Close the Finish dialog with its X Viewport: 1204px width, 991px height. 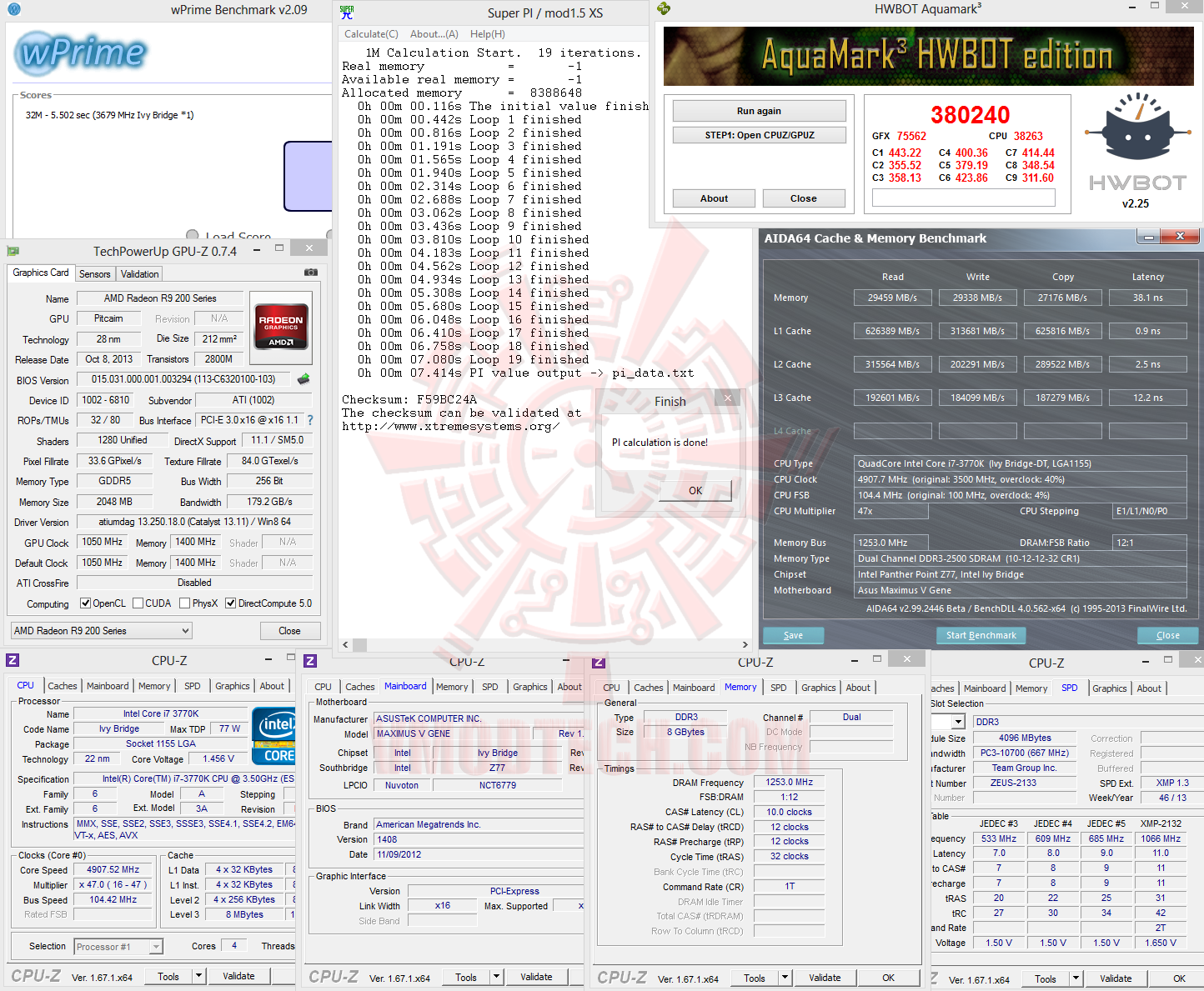pyautogui.click(x=727, y=398)
